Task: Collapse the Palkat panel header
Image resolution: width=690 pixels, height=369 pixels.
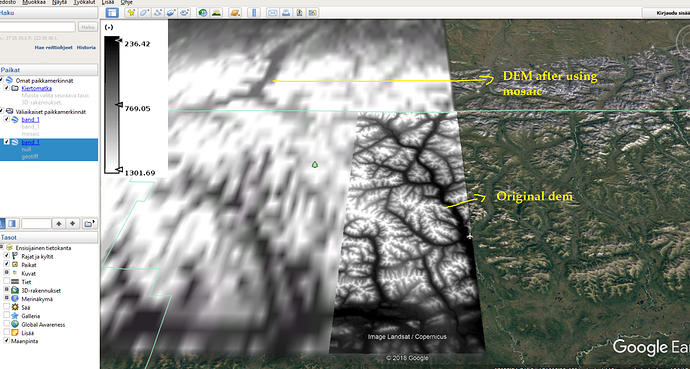Action: tap(48, 69)
